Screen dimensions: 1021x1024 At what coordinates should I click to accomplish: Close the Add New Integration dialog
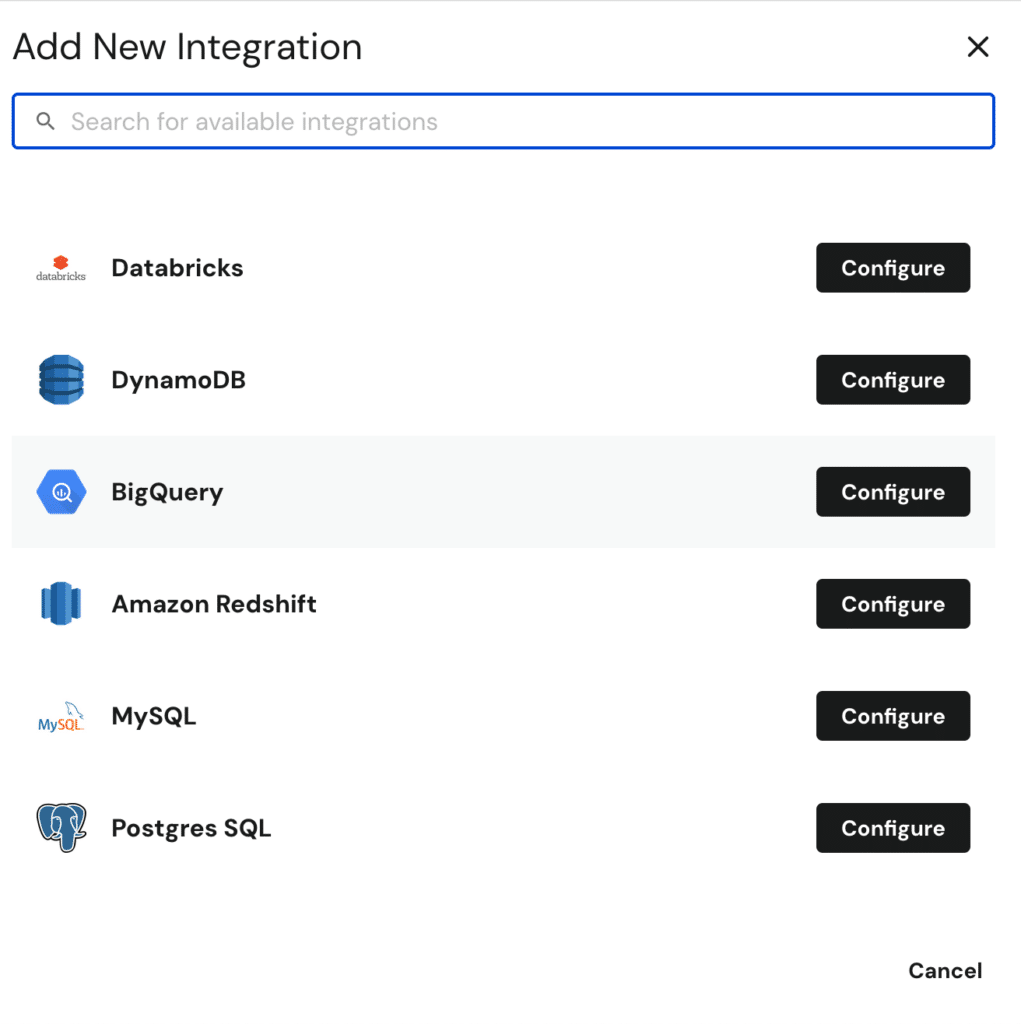[978, 46]
